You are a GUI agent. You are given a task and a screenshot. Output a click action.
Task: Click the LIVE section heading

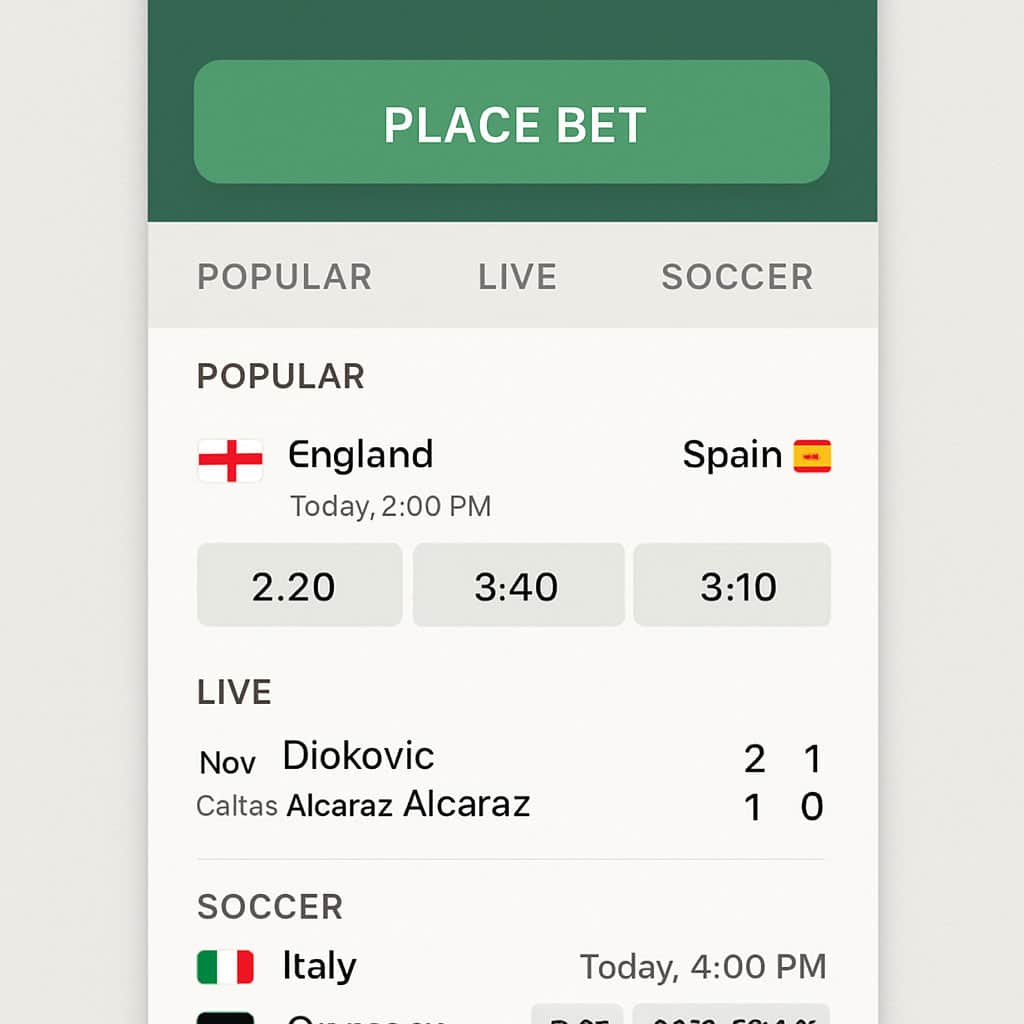[x=234, y=692]
